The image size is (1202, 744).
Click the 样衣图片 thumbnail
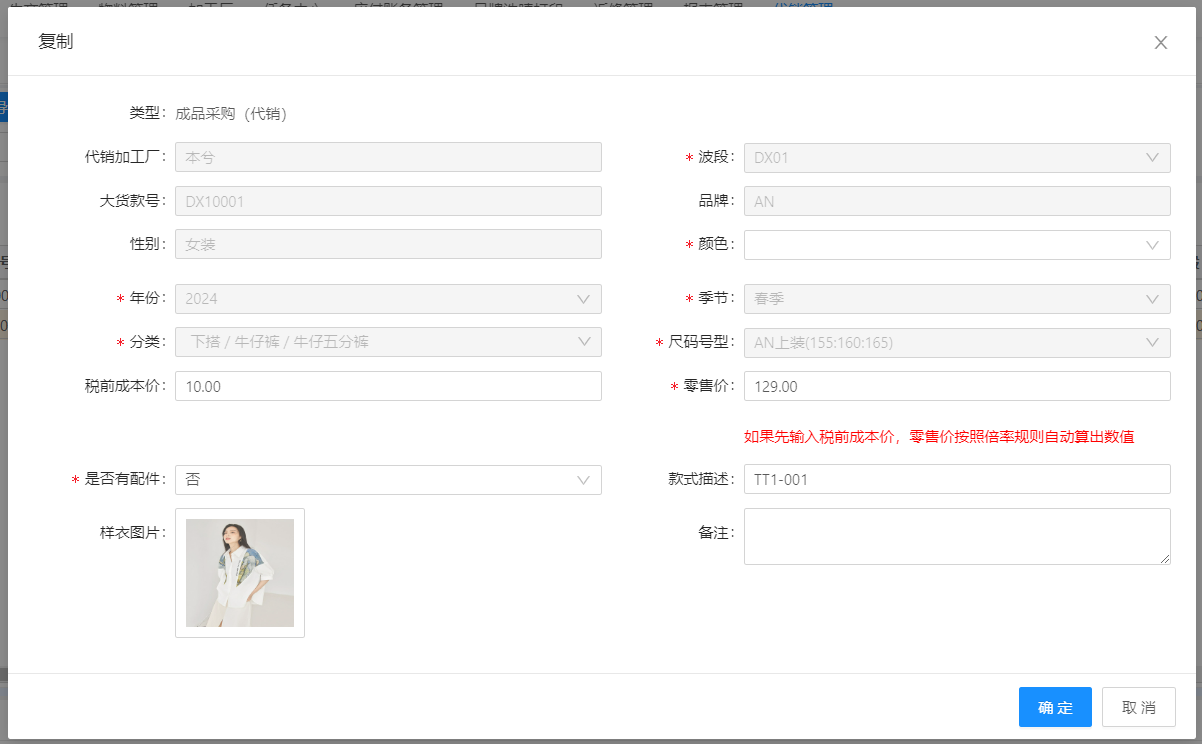pyautogui.click(x=240, y=573)
